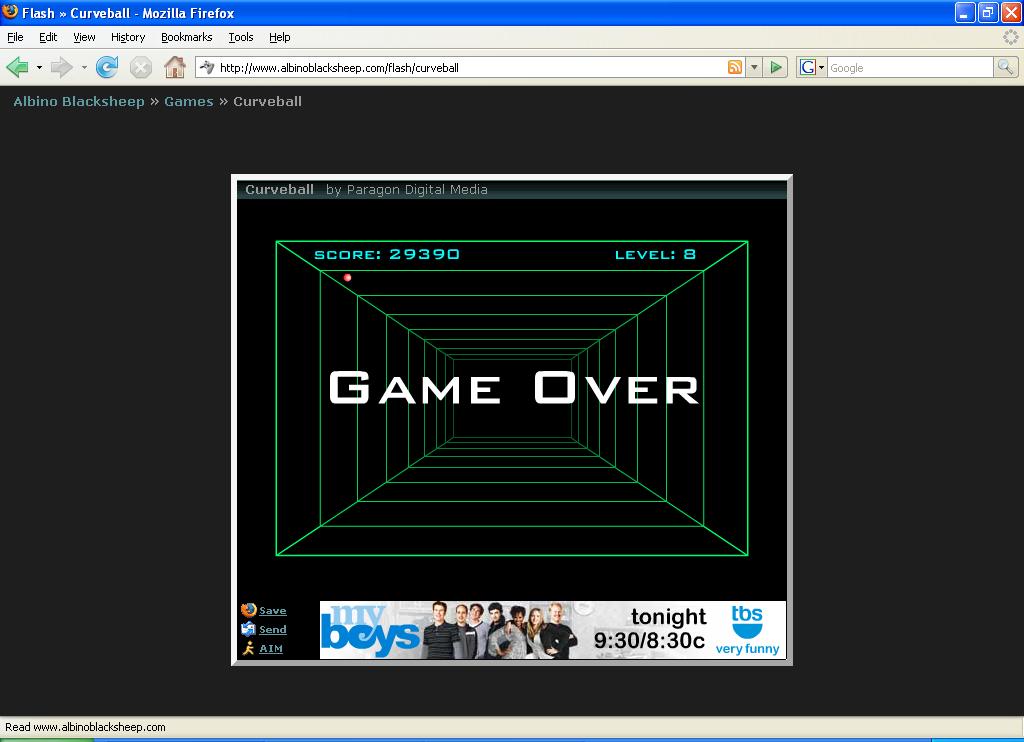This screenshot has height=742, width=1024.
Task: Click the SCORE: 29390 text
Action: click(387, 254)
